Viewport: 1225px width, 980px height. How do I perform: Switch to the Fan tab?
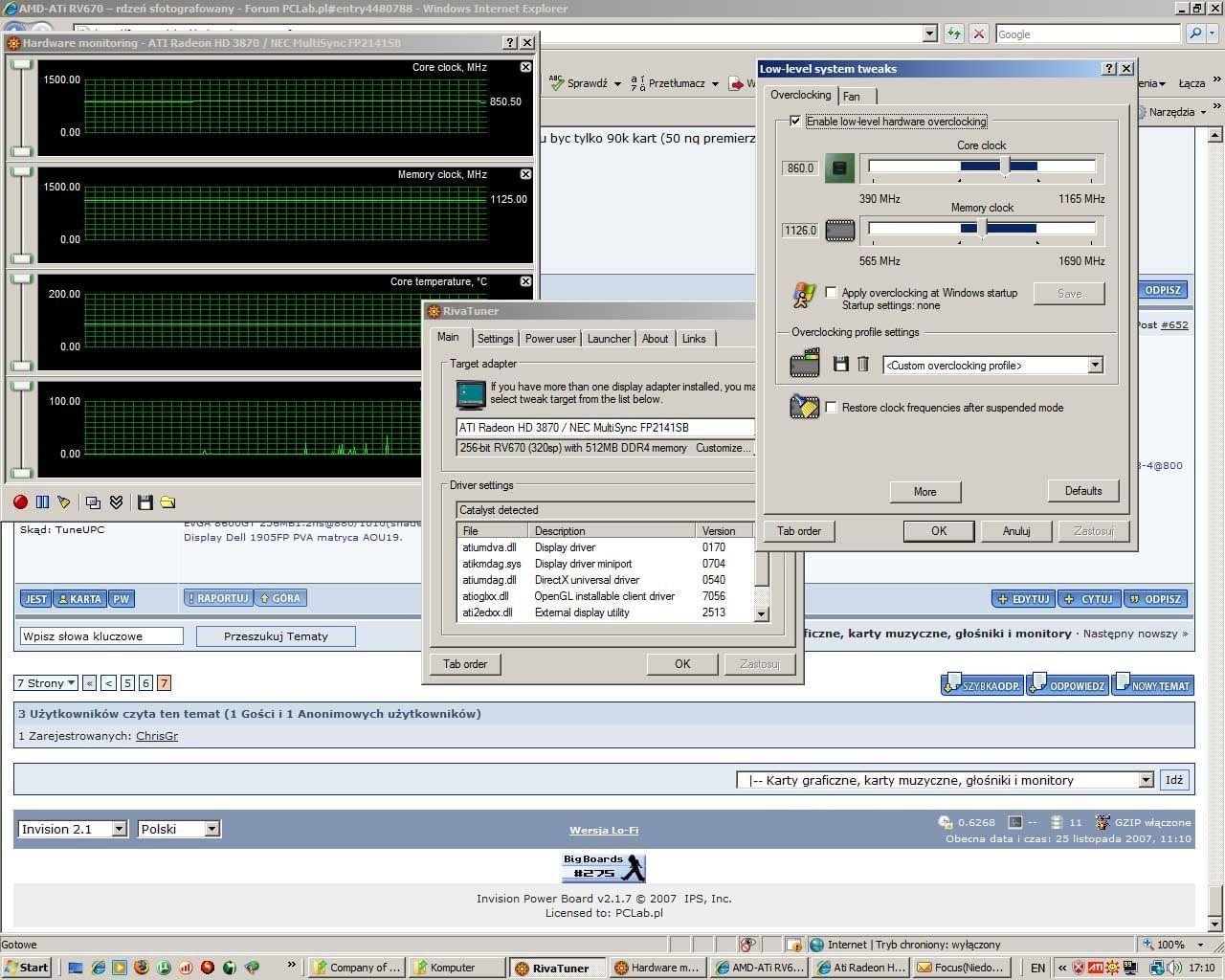pyautogui.click(x=852, y=97)
